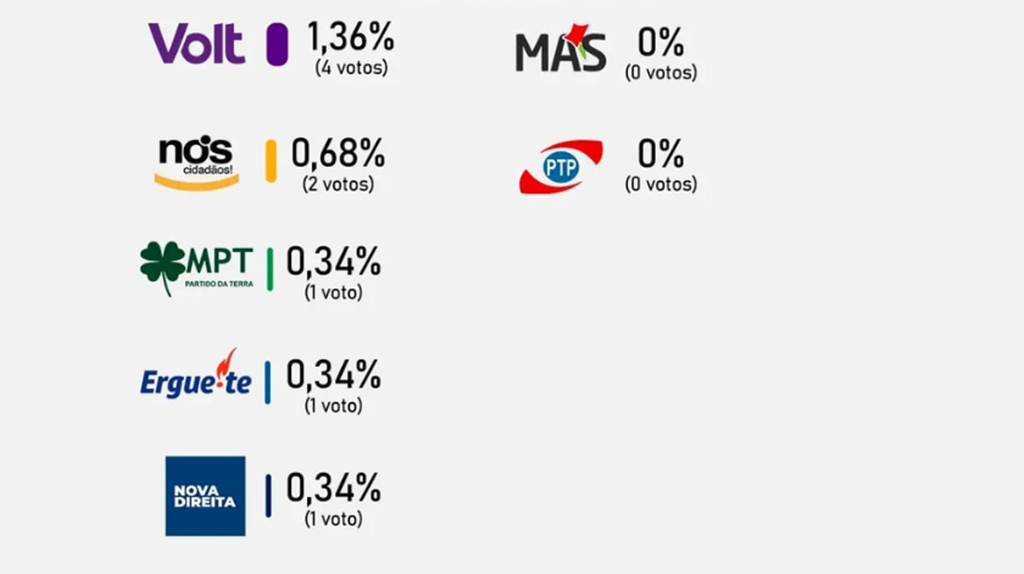The width and height of the screenshot is (1024, 574).
Task: Click the 0,68% result for Nós Cidadãos
Action: tap(338, 154)
